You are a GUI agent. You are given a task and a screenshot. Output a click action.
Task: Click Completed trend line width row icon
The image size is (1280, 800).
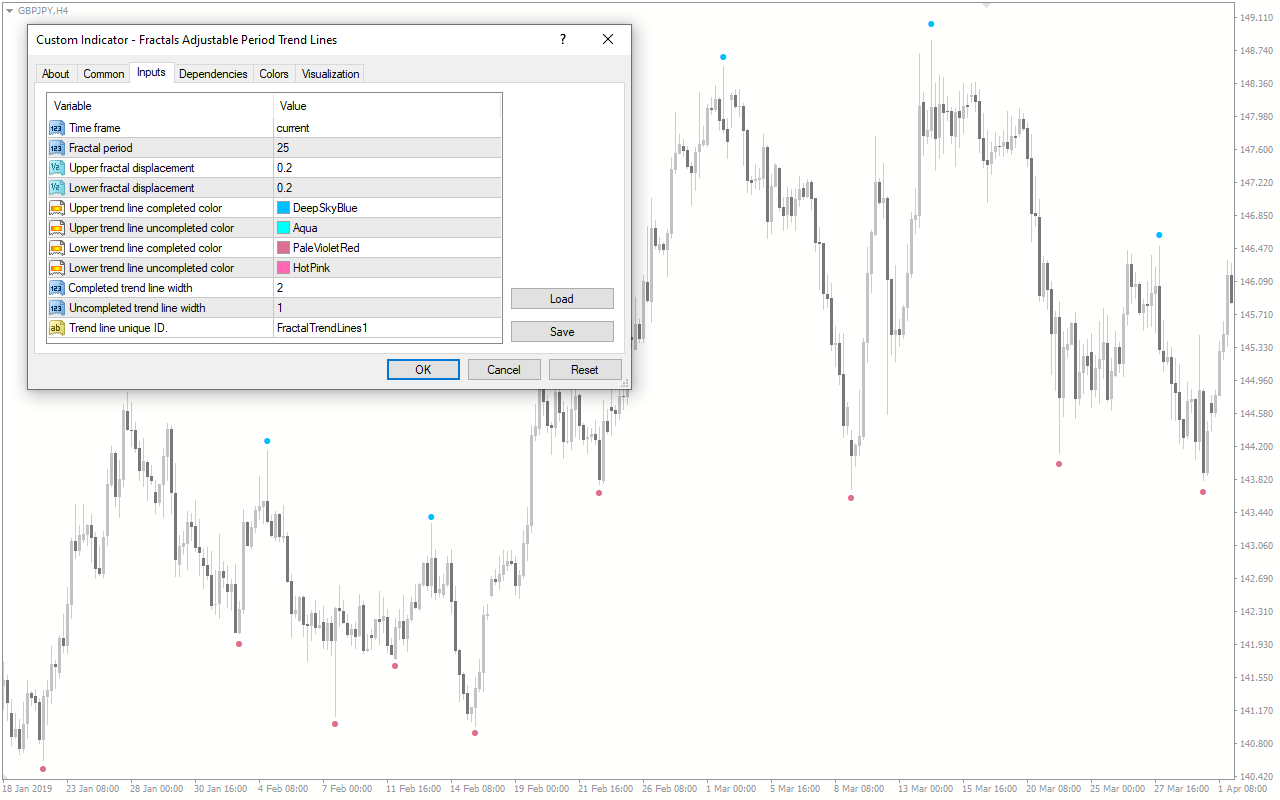coord(57,288)
